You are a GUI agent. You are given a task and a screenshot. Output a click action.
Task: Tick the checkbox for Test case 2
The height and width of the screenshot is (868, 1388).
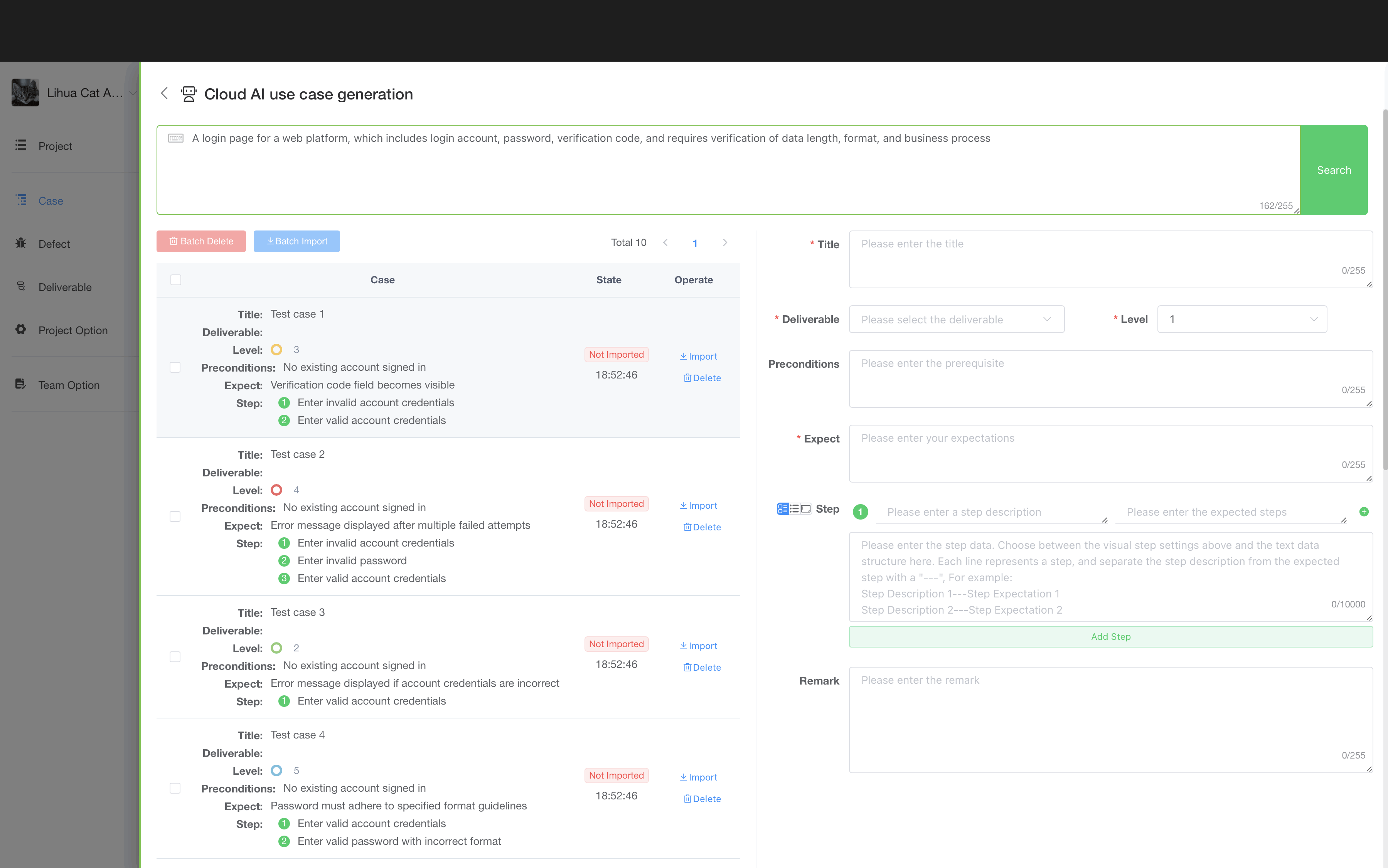pos(175,516)
